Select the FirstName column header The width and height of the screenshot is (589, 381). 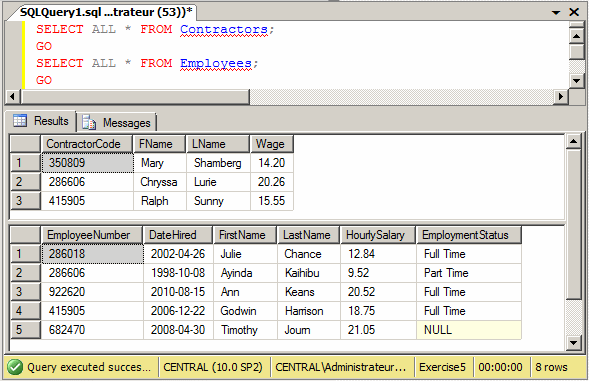(x=245, y=235)
